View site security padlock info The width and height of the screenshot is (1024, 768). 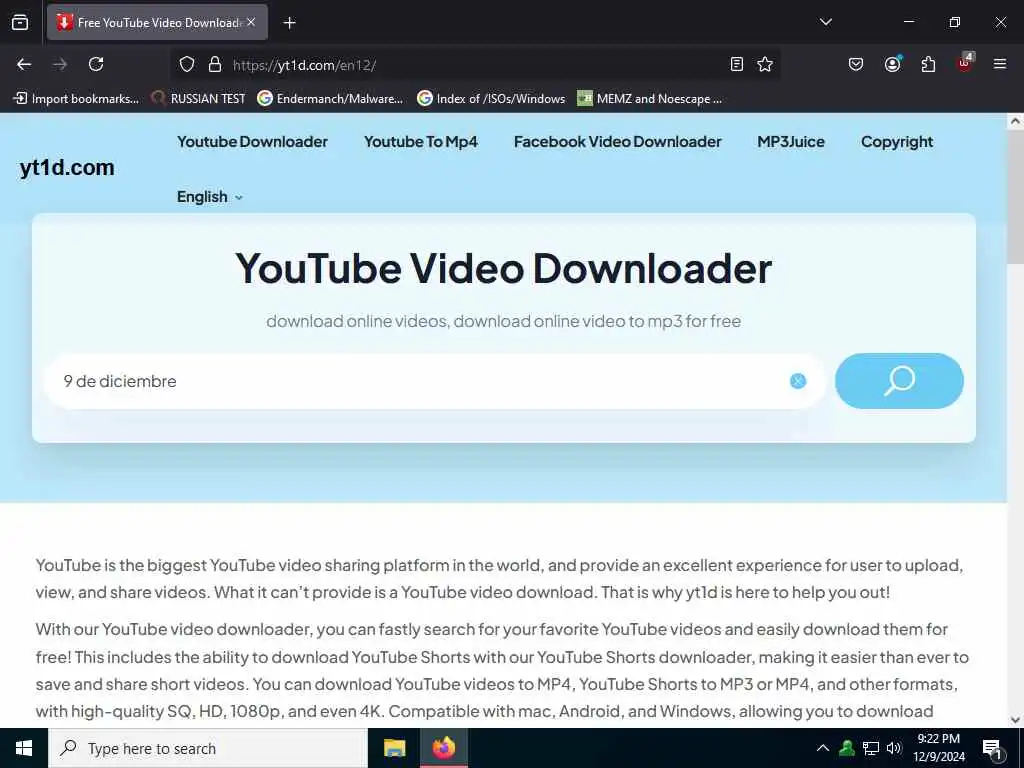(215, 64)
